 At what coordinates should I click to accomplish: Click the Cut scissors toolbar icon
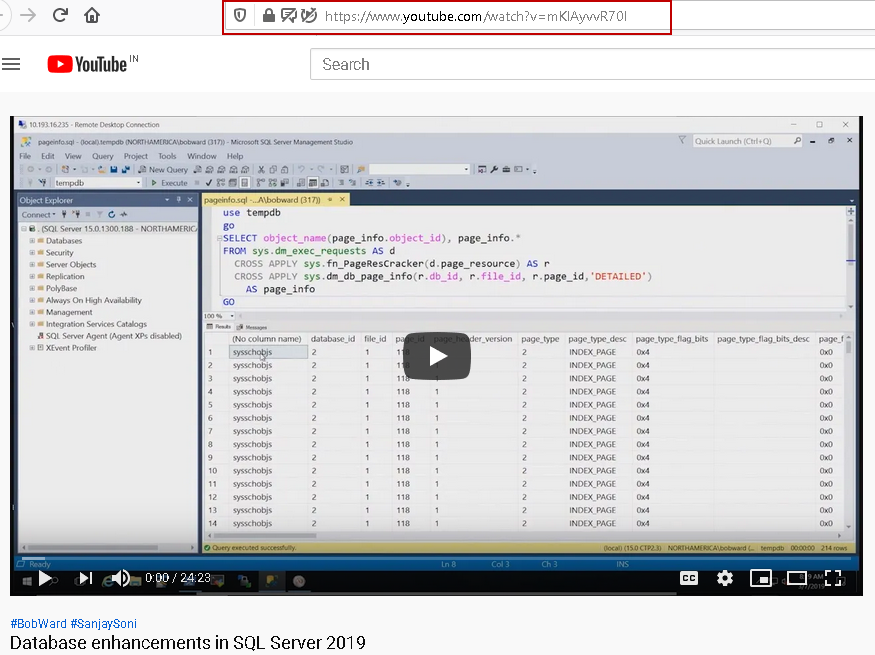pyautogui.click(x=261, y=170)
